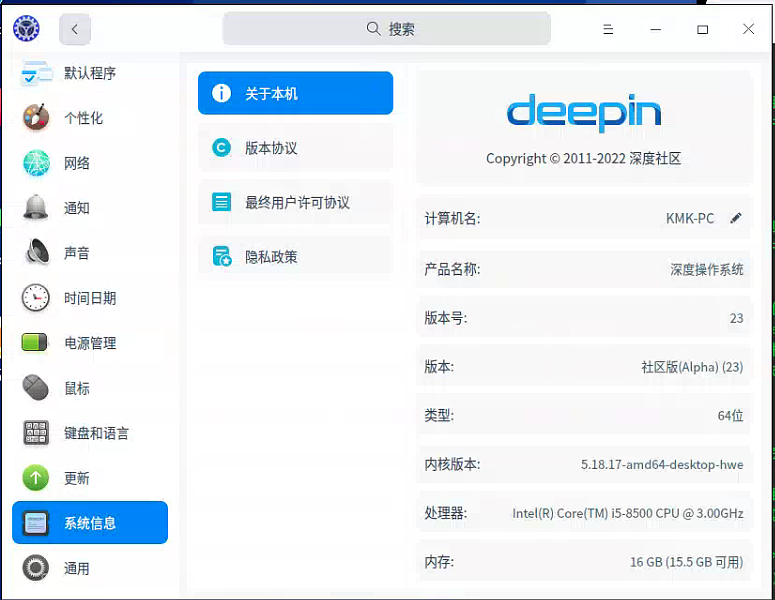Open 更新 label in sidebar
The height and width of the screenshot is (600, 775).
point(77,478)
